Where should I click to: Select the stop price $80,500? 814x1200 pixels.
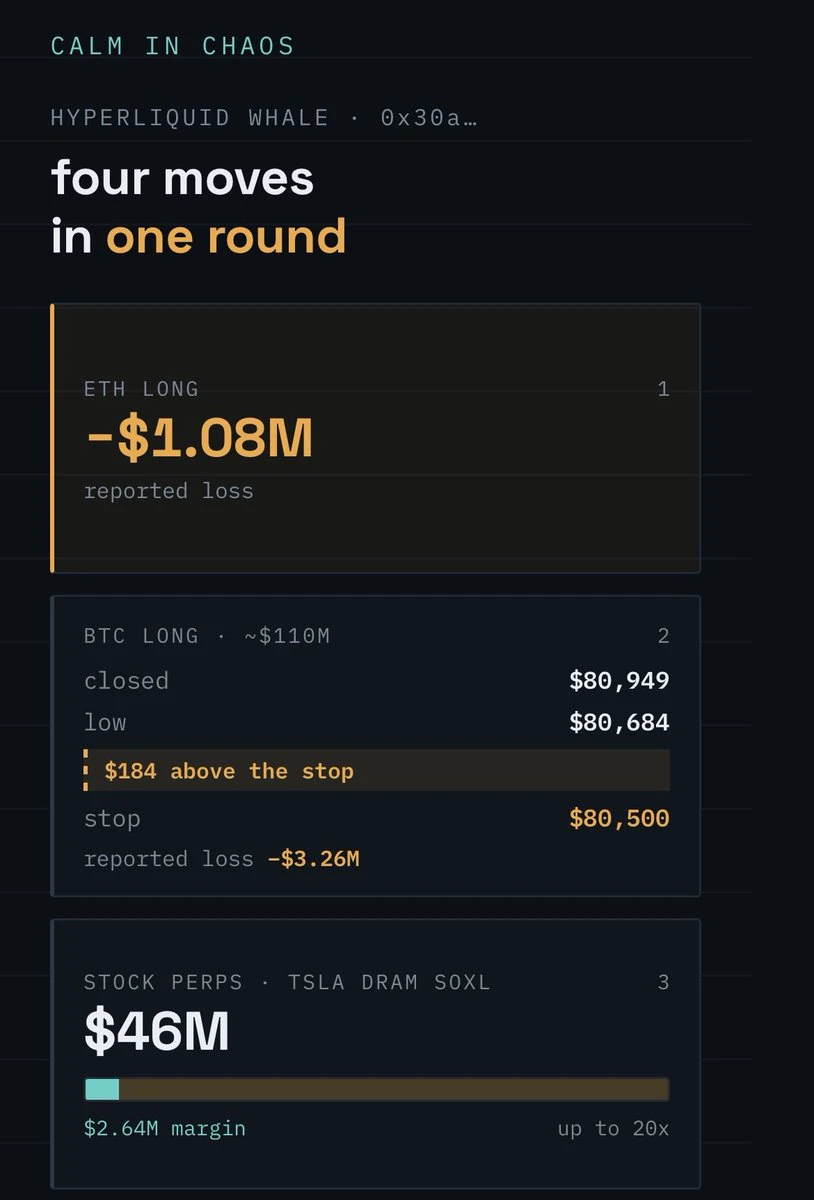coord(619,819)
